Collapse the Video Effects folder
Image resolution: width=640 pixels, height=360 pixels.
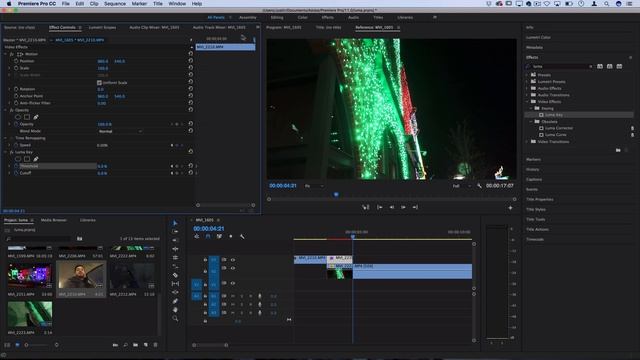[x=527, y=102]
